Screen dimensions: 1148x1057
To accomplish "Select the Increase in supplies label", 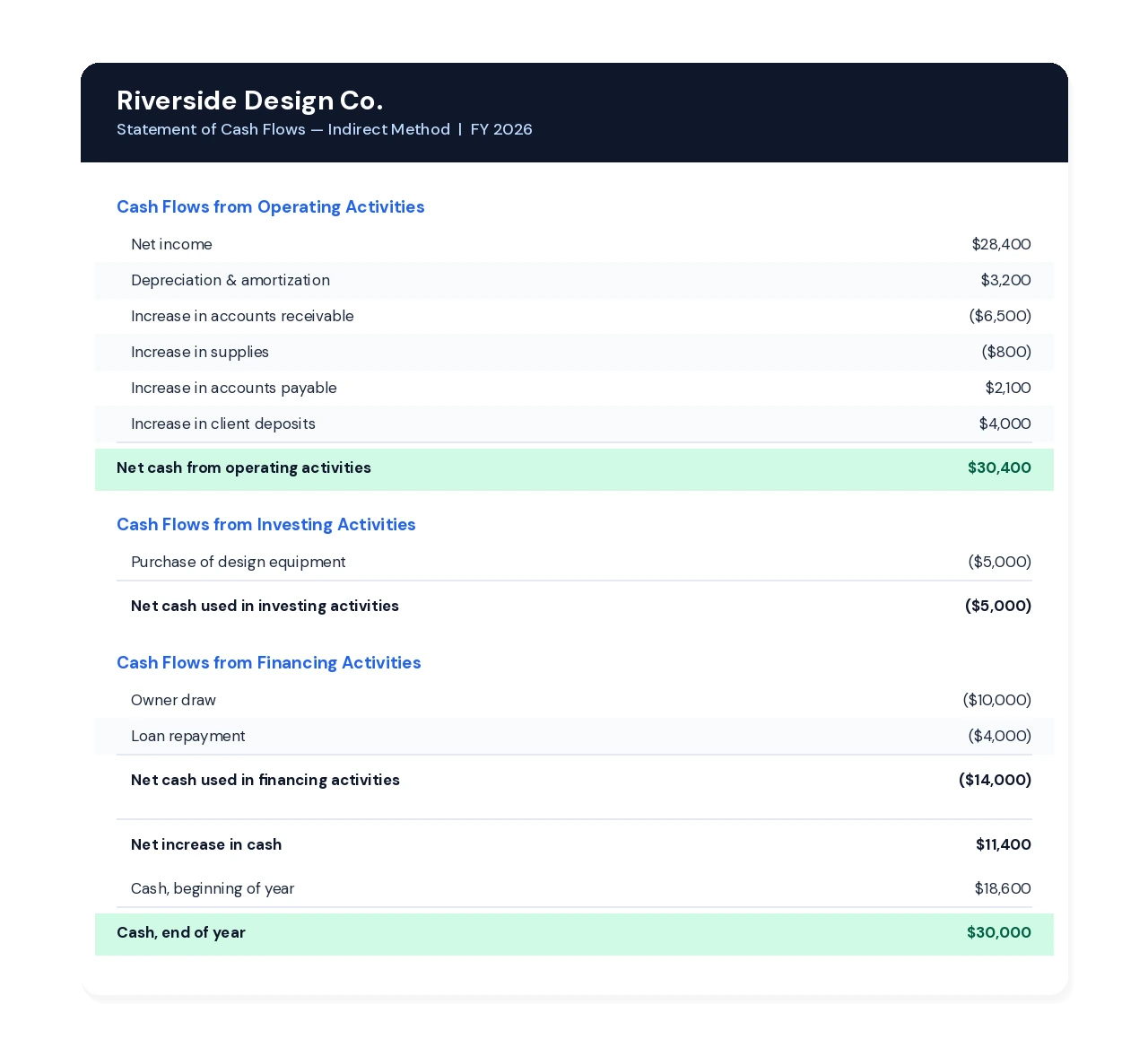I will point(200,352).
